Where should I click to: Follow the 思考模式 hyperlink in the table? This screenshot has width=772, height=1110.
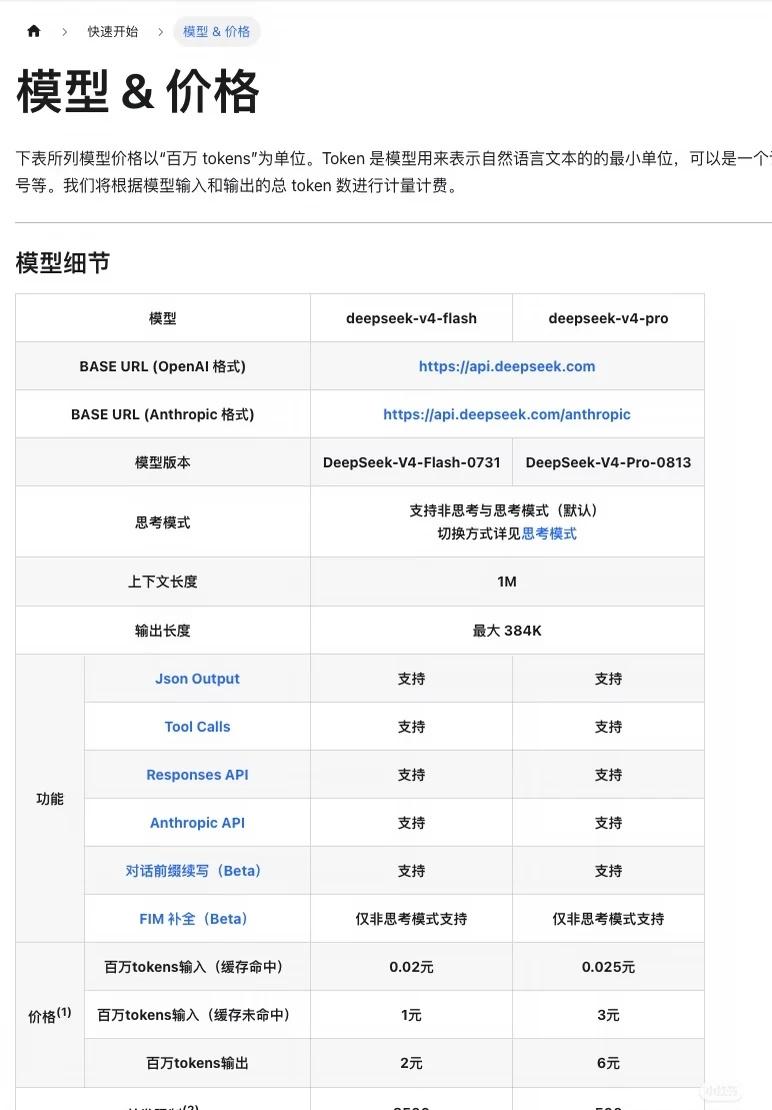coord(549,534)
